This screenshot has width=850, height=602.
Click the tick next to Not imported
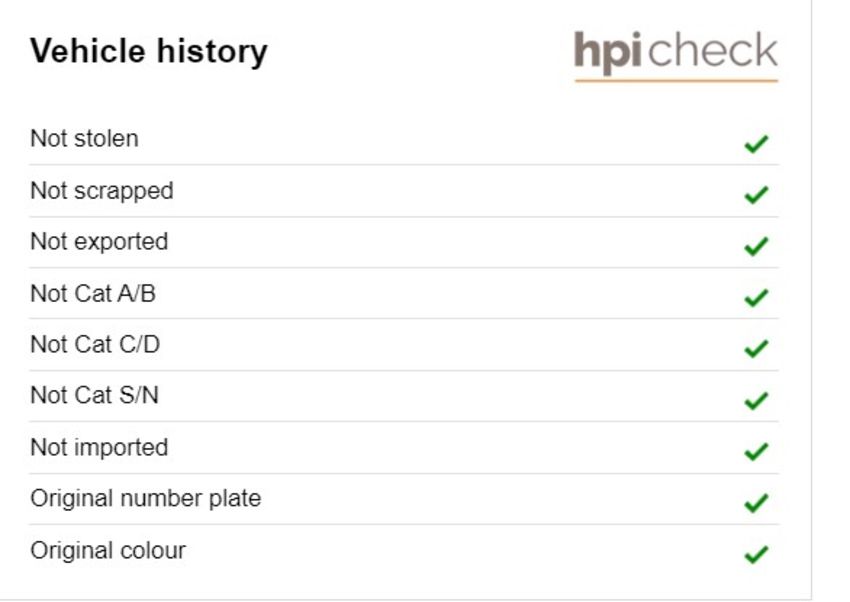[x=756, y=451]
